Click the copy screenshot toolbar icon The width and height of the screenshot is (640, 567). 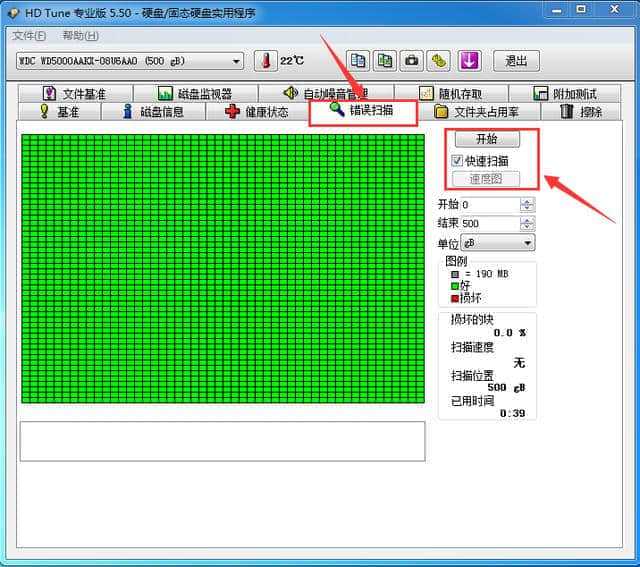tap(385, 61)
